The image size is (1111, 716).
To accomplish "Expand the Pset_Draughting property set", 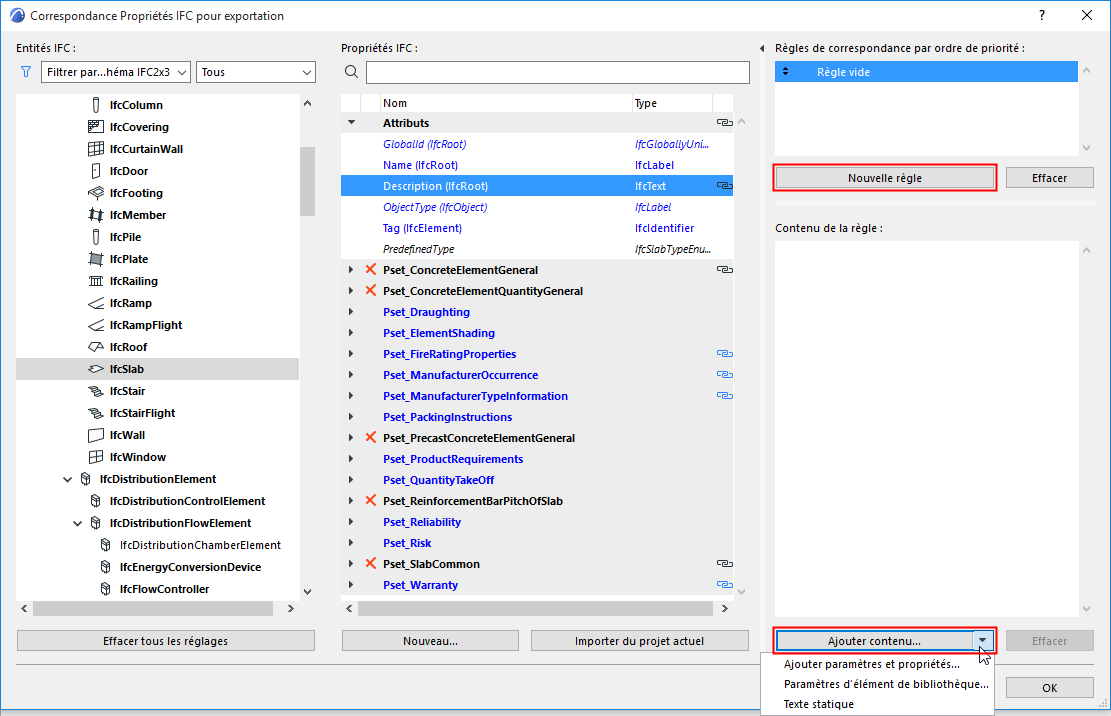I will click(x=351, y=312).
